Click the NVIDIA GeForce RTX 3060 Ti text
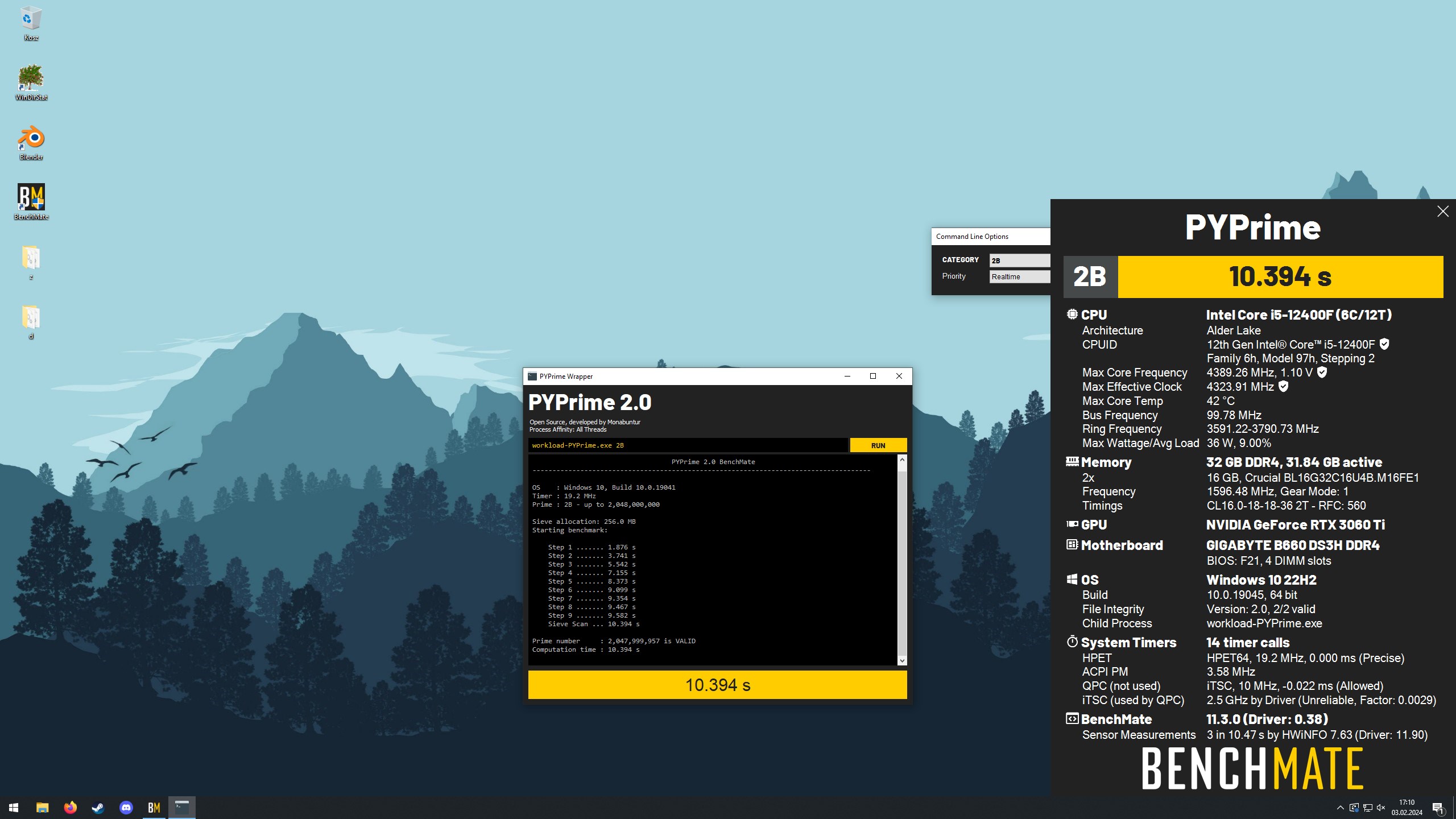The height and width of the screenshot is (819, 1456). [1296, 524]
